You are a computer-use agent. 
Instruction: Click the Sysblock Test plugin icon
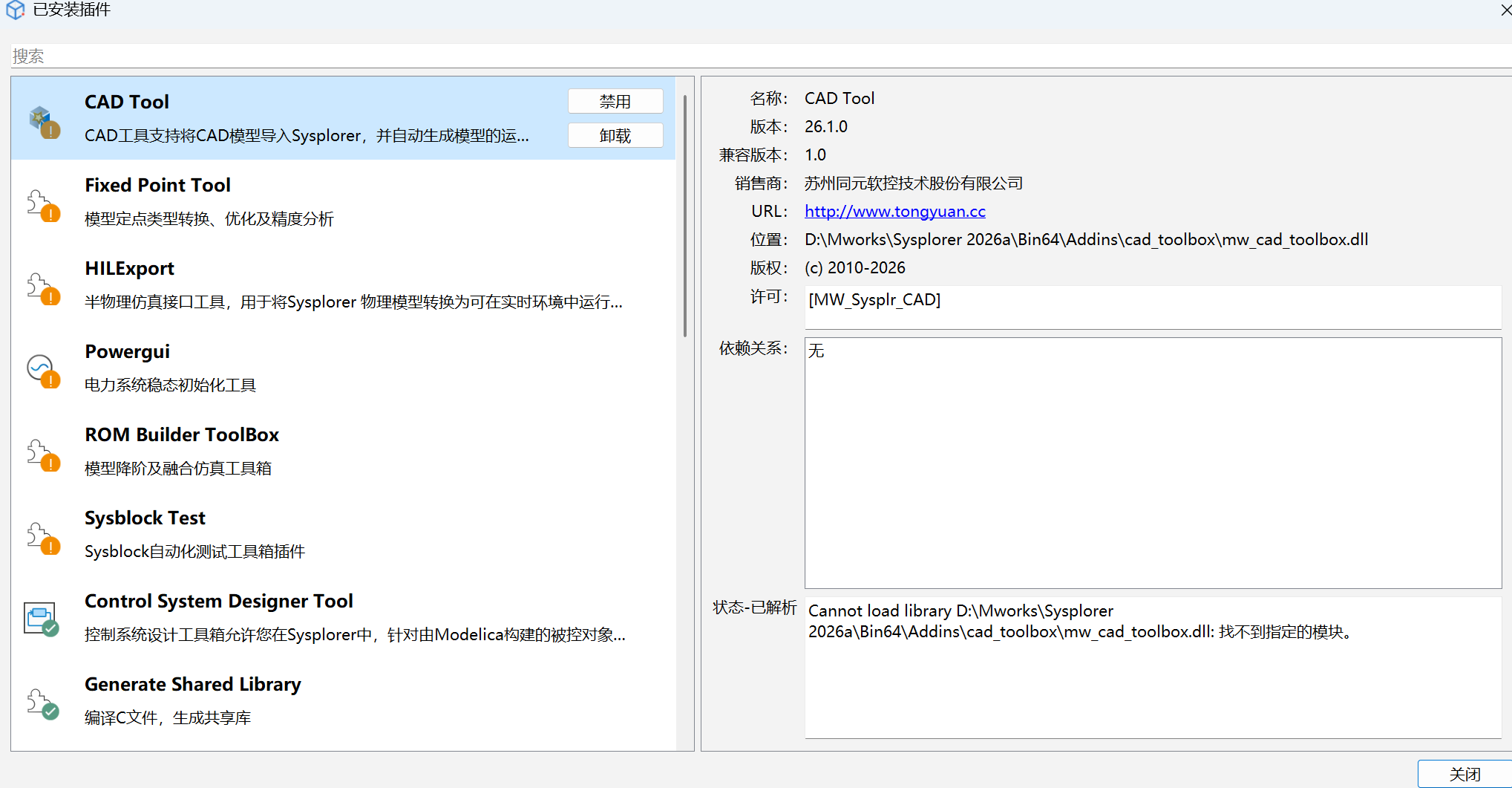point(44,538)
